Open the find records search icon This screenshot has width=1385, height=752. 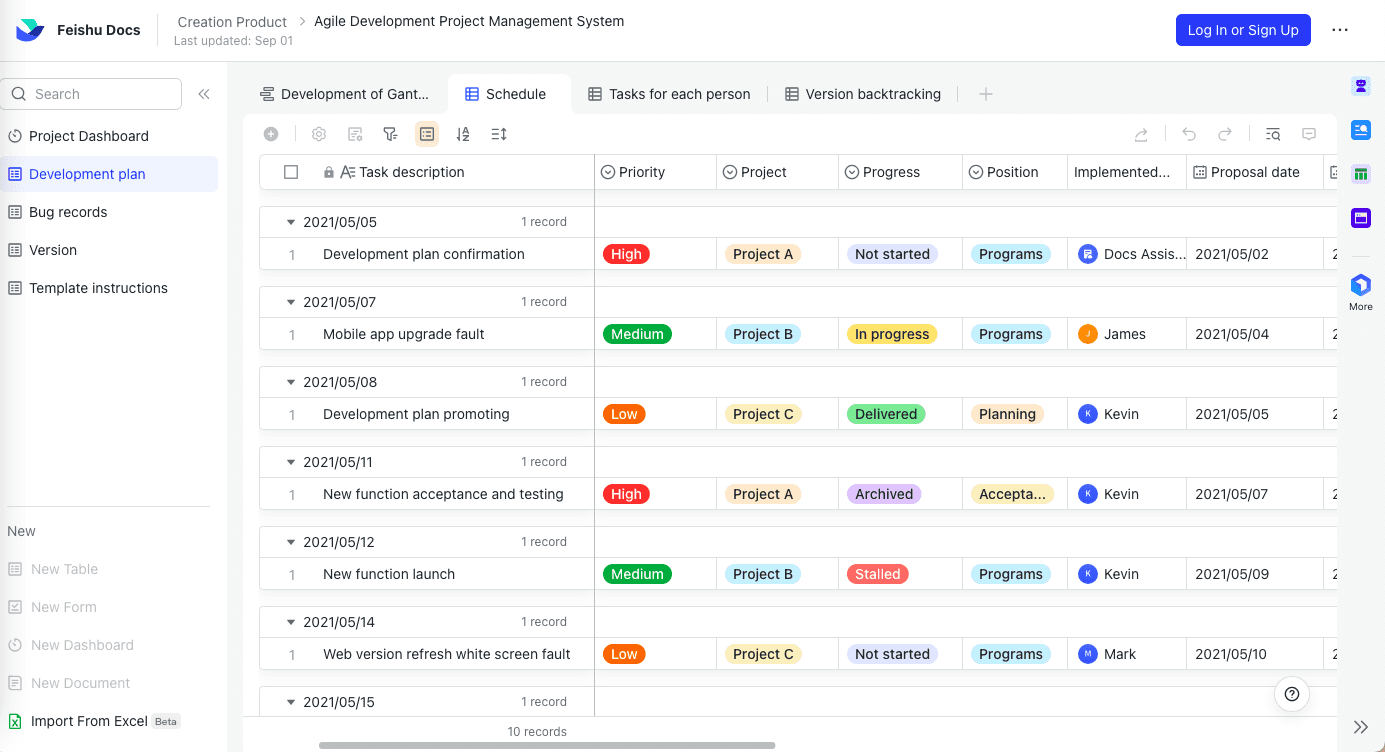(x=1273, y=134)
